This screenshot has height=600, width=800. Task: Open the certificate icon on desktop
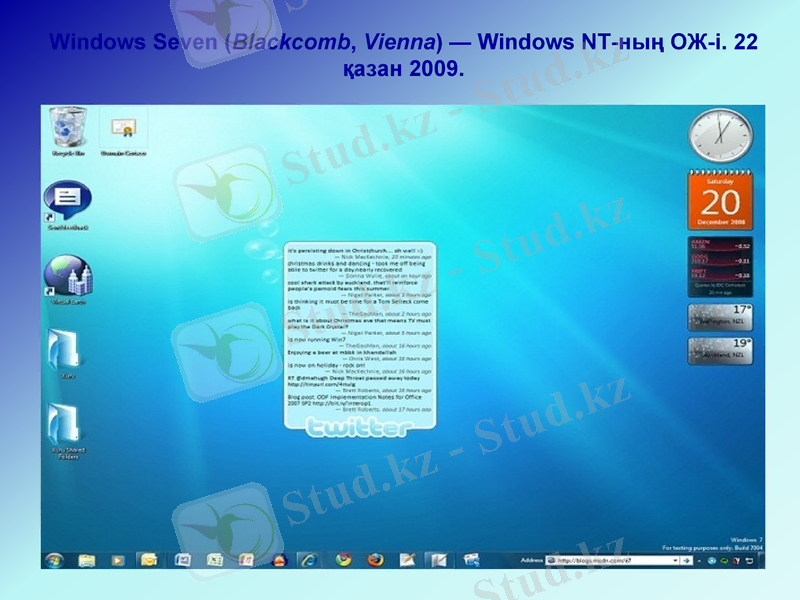[x=124, y=130]
